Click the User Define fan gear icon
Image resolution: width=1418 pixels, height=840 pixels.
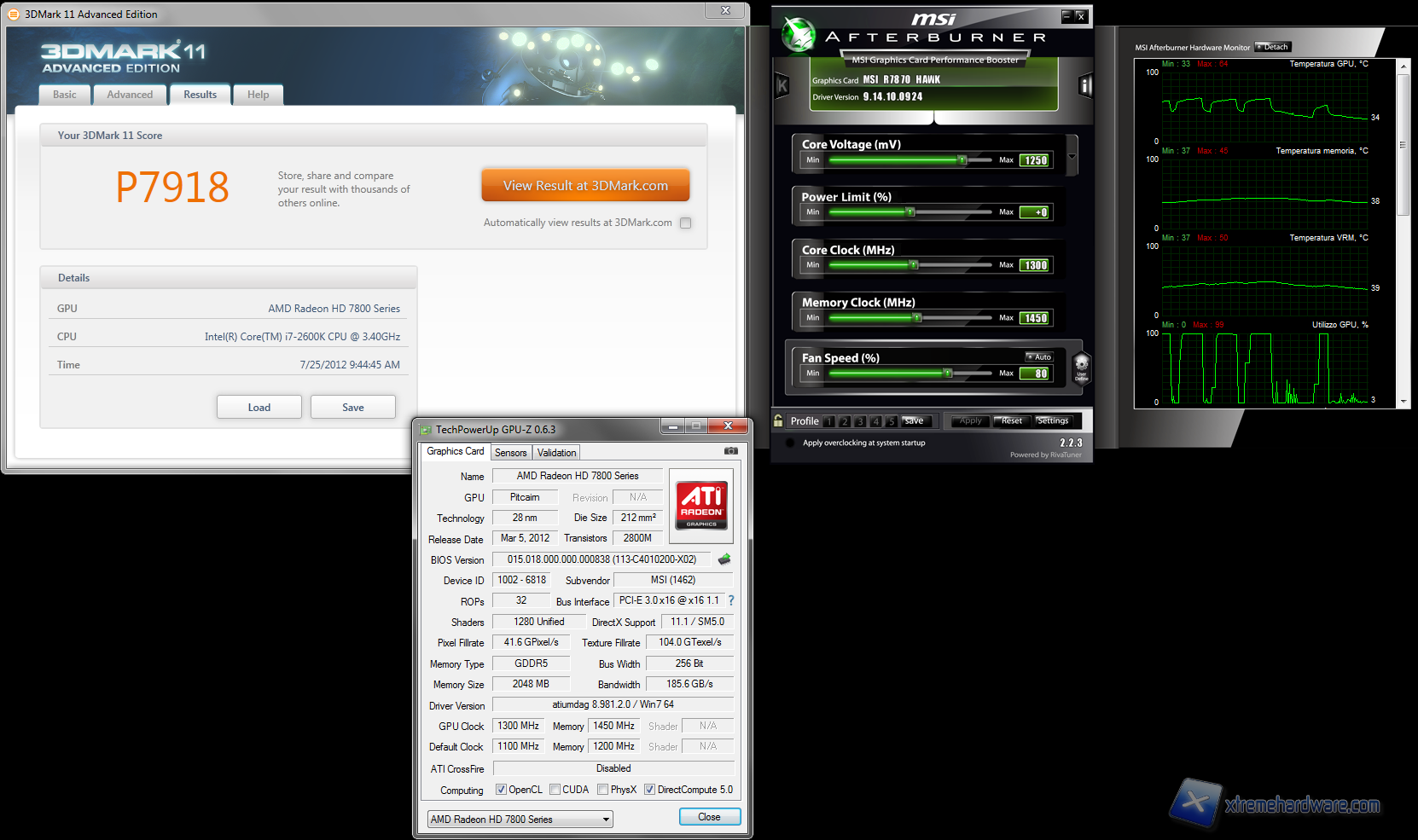1081,367
